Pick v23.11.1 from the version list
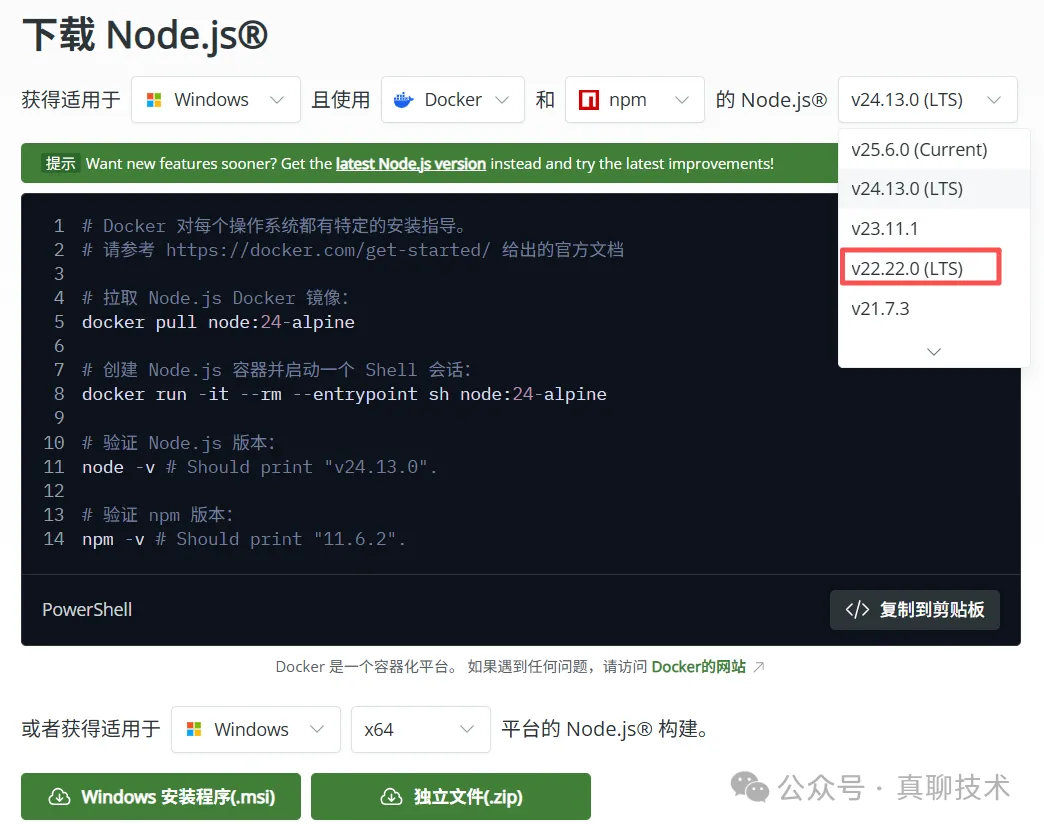 pos(885,229)
